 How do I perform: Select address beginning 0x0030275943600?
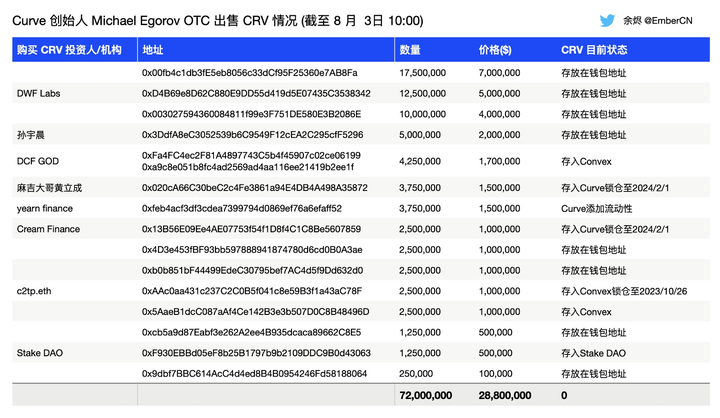pos(252,114)
